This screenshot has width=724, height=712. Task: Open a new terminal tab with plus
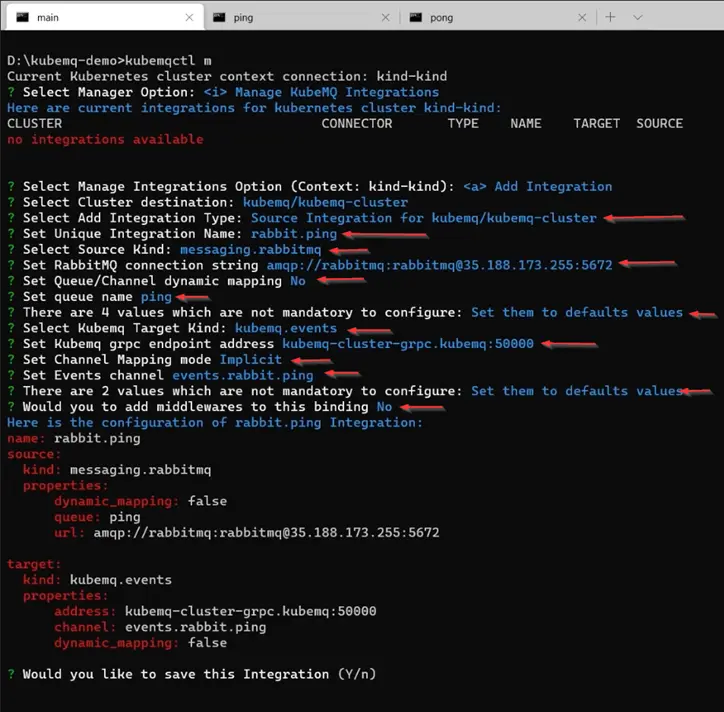click(610, 17)
